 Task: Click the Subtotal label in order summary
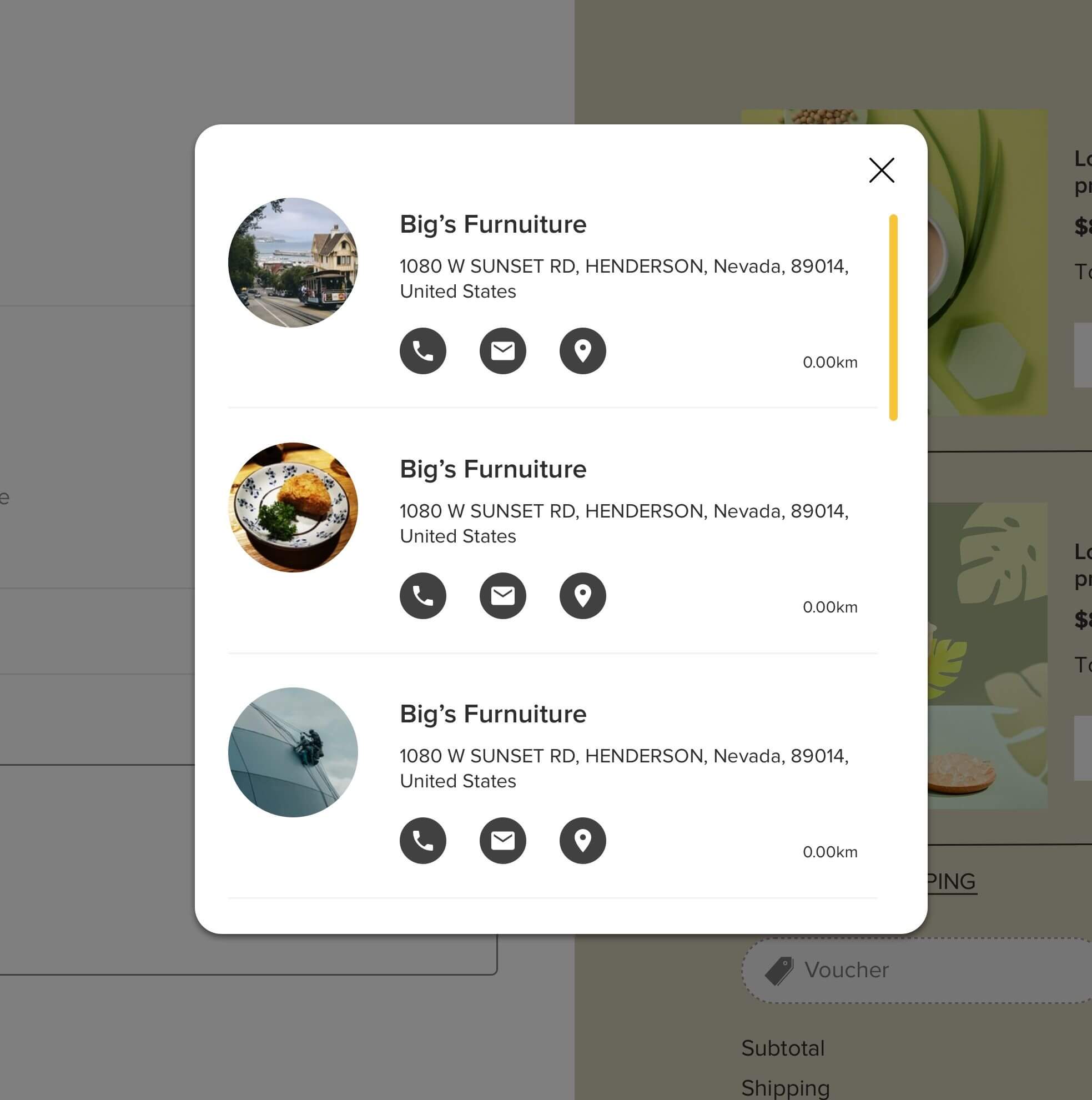click(783, 1047)
